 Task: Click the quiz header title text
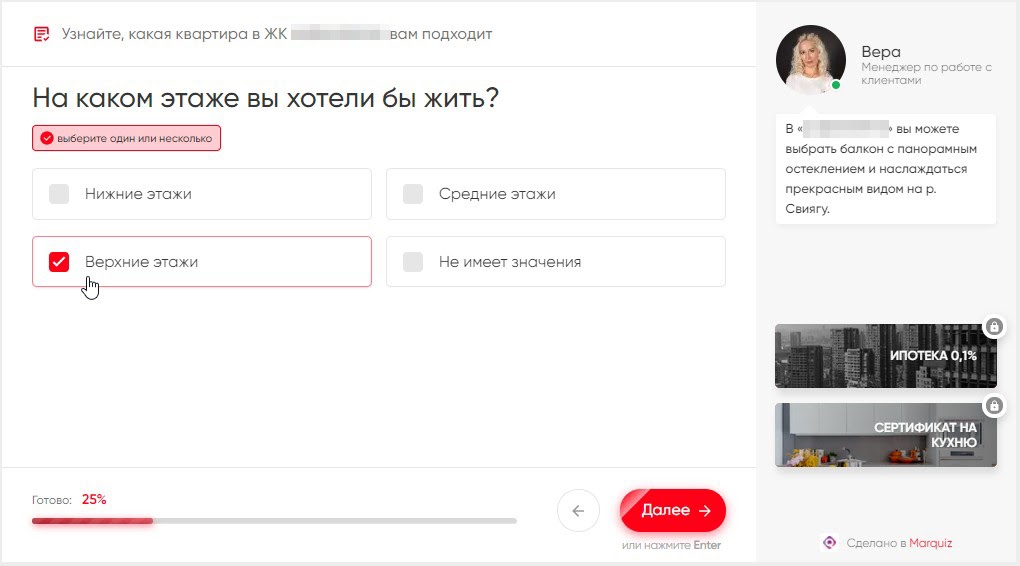click(277, 34)
